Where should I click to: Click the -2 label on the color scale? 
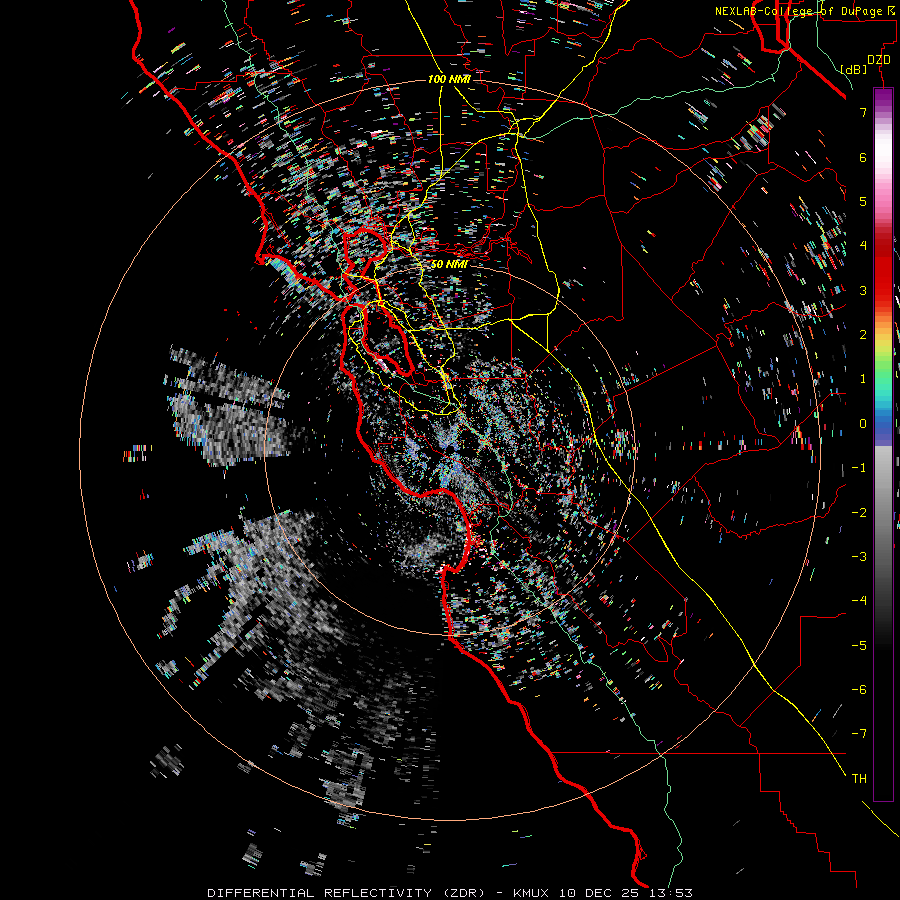click(859, 513)
